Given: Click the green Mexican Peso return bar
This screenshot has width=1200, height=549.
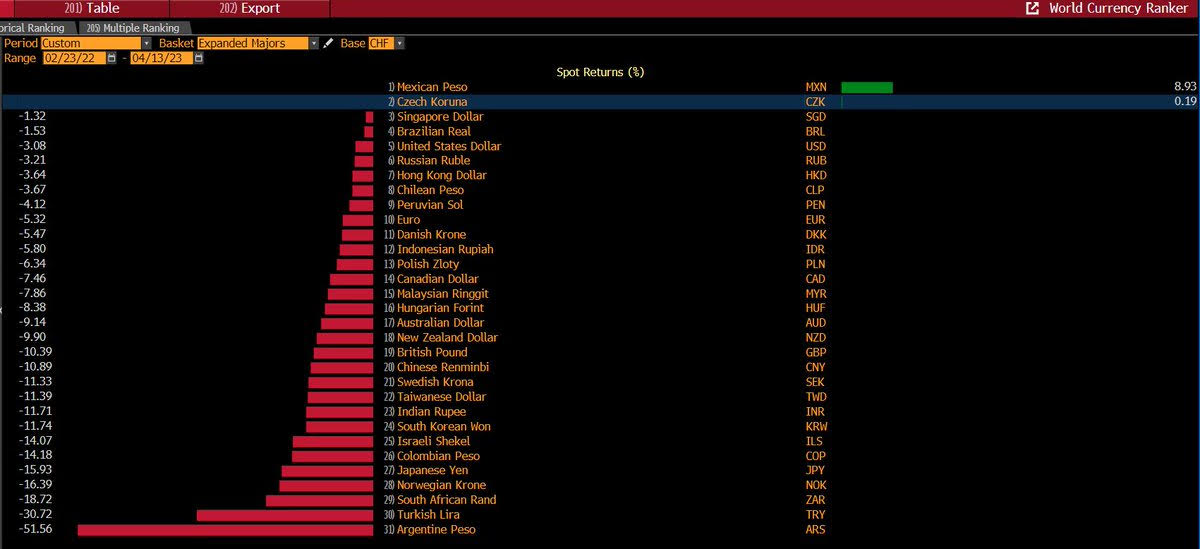Looking at the screenshot, I should [x=867, y=87].
